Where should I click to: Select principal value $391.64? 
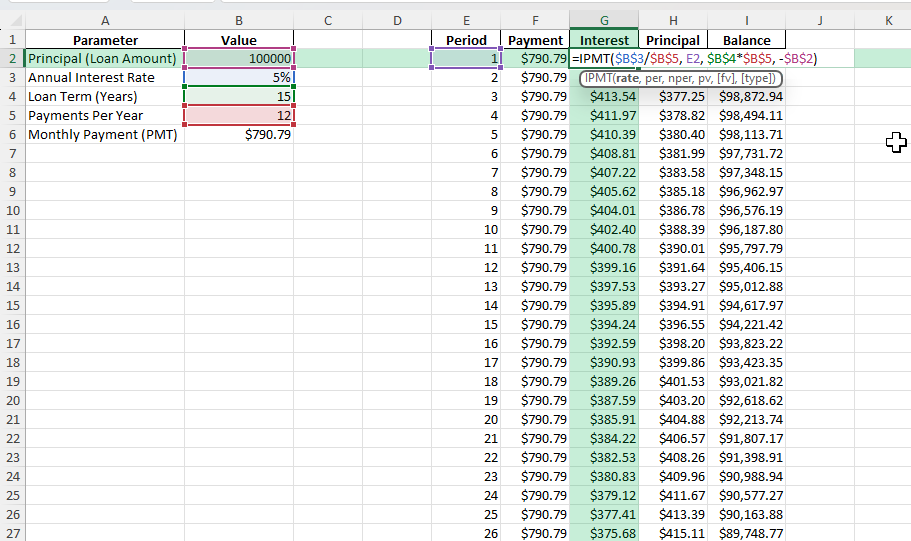tap(673, 267)
